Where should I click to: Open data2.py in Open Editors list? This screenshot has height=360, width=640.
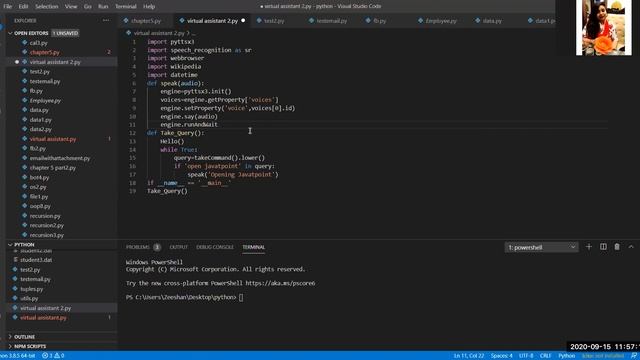(x=40, y=129)
